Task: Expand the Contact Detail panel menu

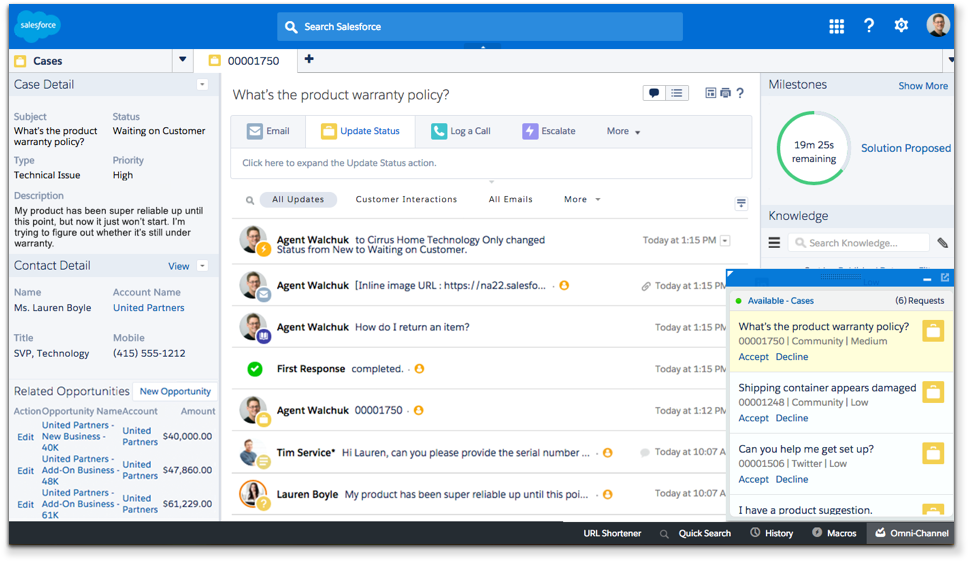Action: [x=202, y=266]
